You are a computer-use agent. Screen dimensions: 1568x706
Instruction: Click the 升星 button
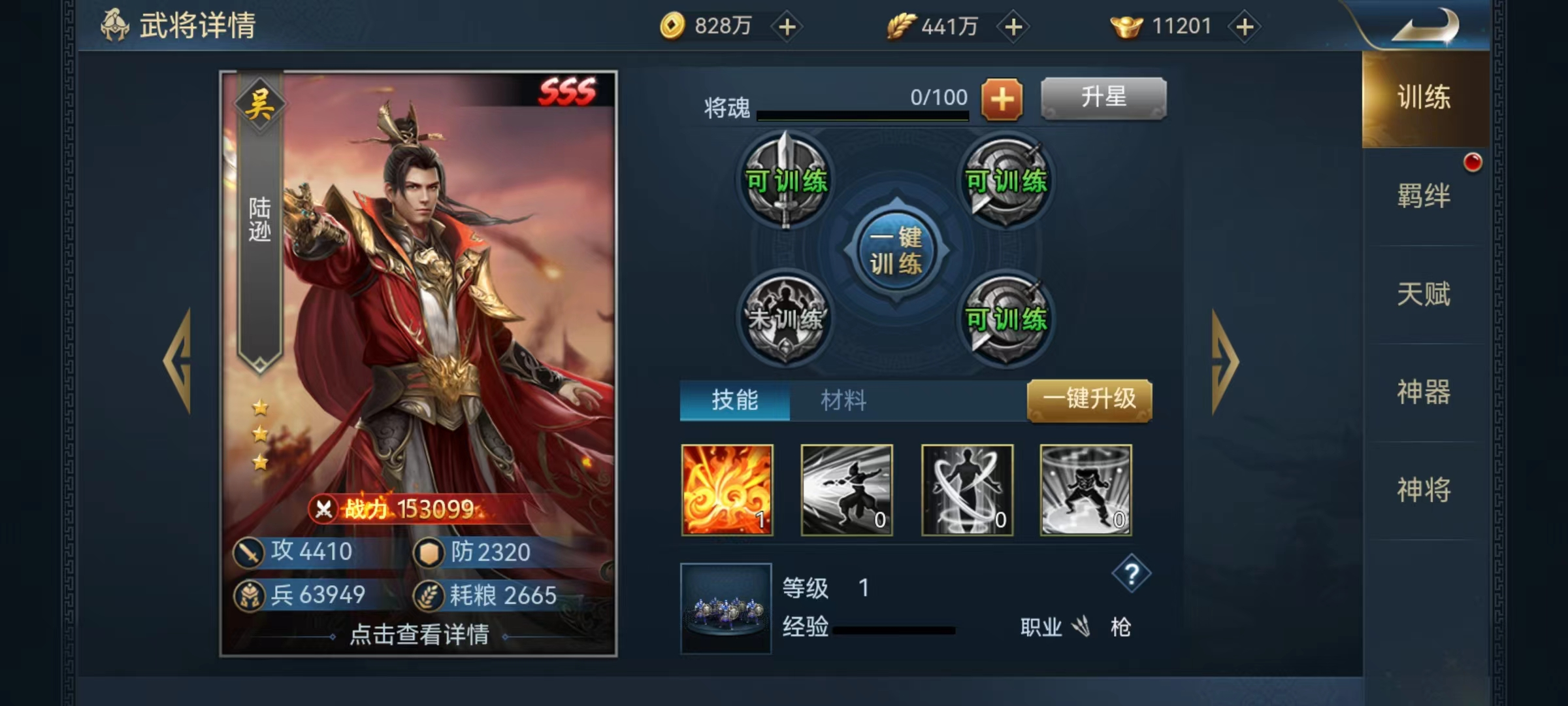(1103, 98)
